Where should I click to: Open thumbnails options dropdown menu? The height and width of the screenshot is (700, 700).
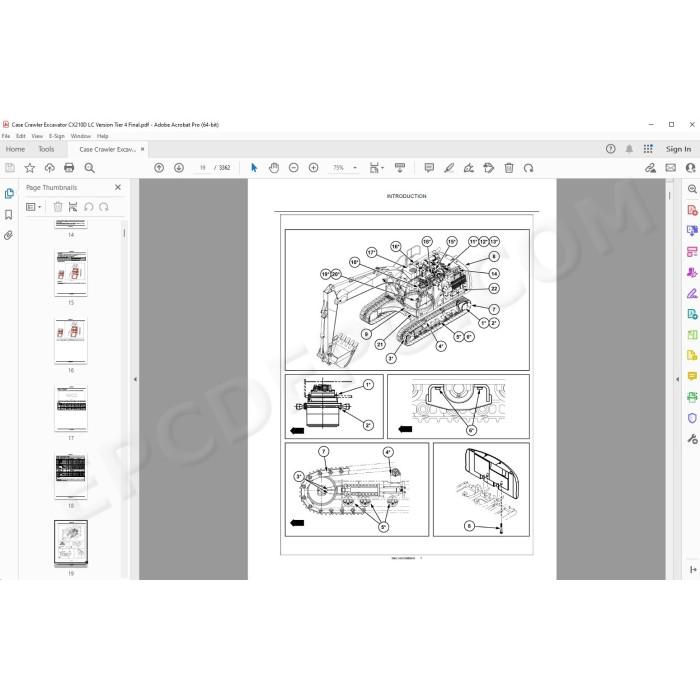tap(33, 207)
